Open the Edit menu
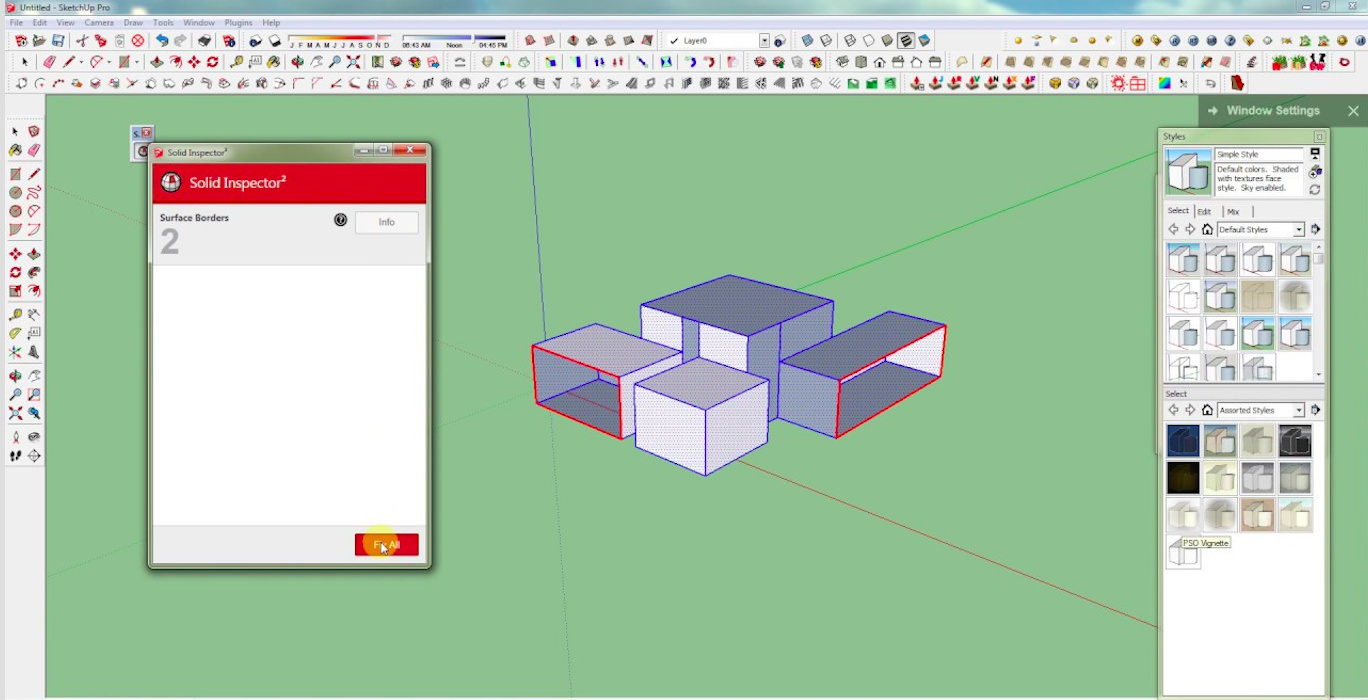 (x=39, y=22)
